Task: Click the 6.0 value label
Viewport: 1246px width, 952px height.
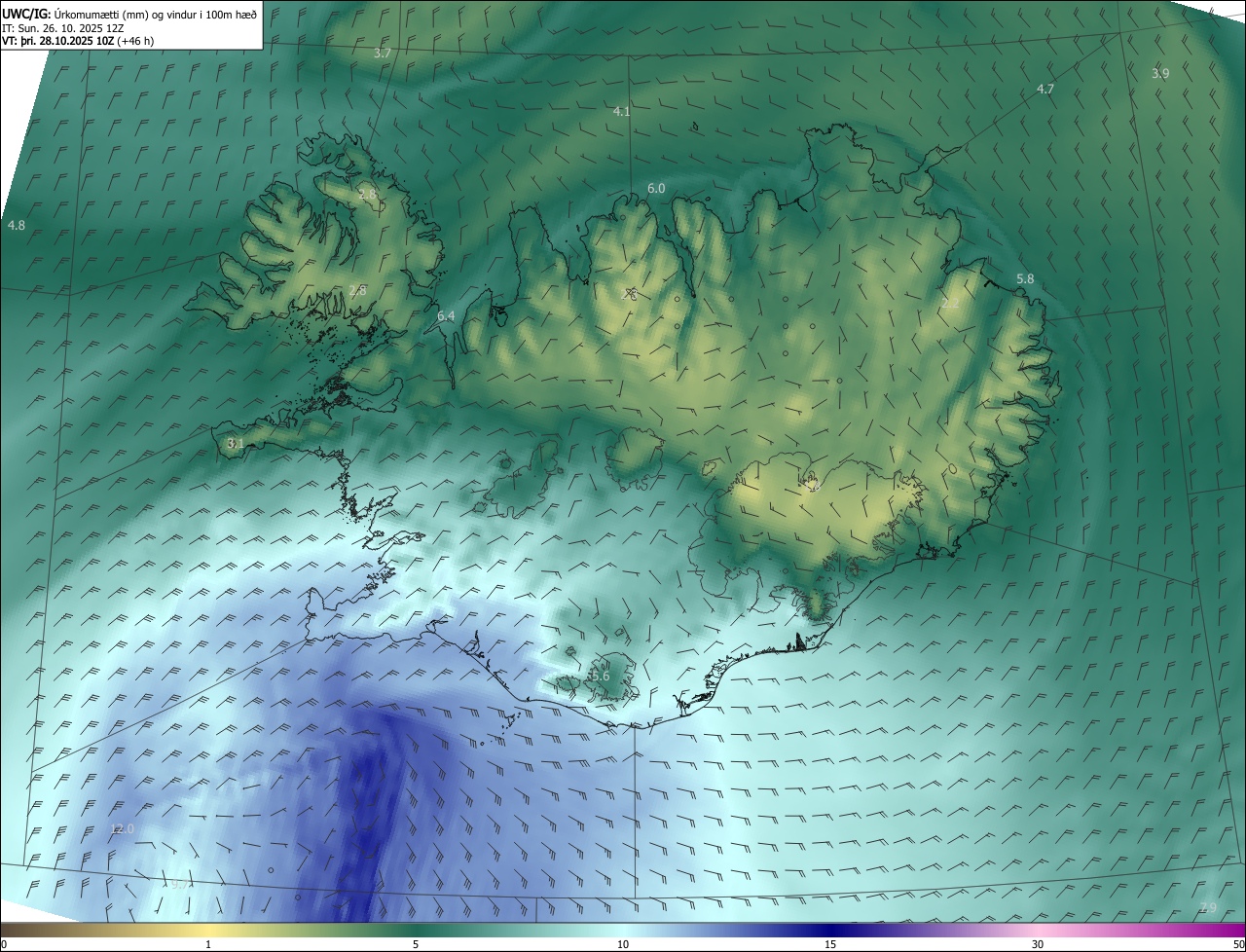Action: tap(656, 189)
